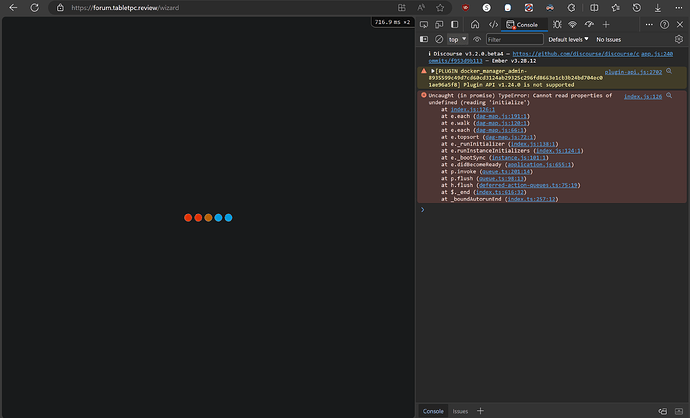Toggle device emulation in DevTools
This screenshot has height=418, width=690.
tap(439, 25)
